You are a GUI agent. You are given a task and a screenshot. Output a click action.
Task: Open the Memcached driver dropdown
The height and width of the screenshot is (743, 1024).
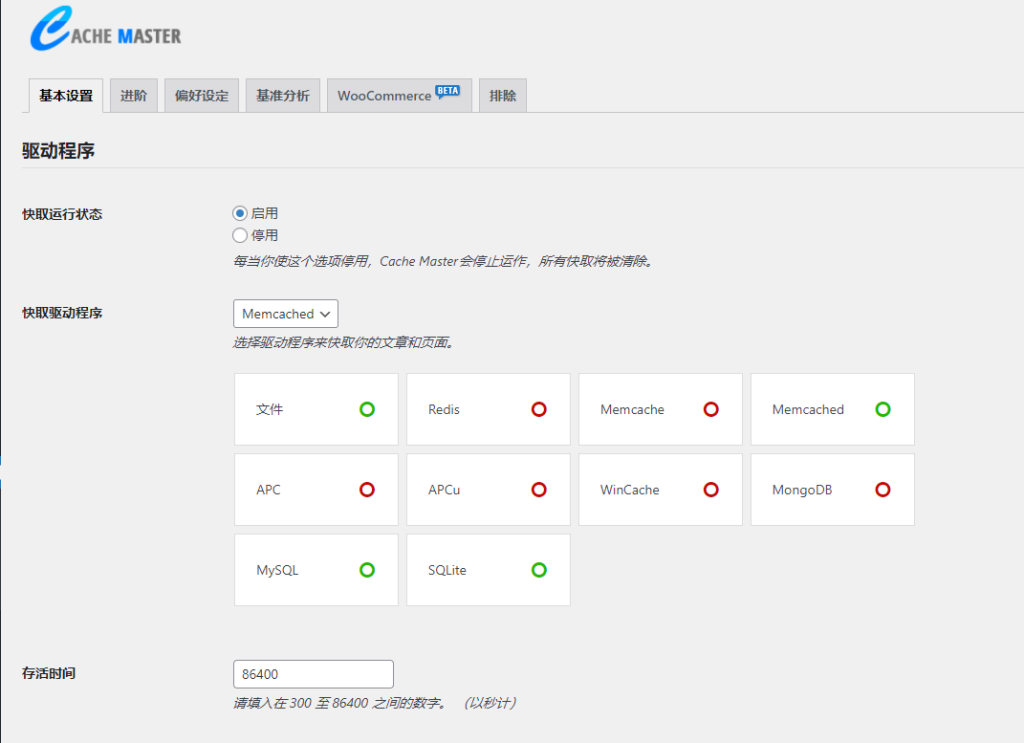pyautogui.click(x=285, y=314)
